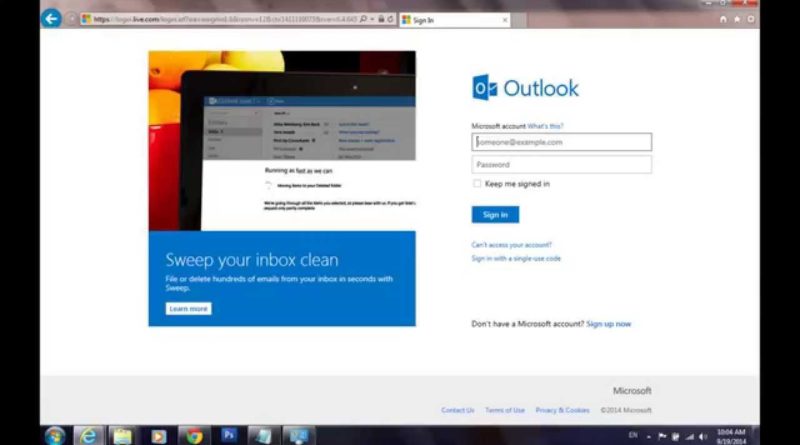Open Windows Explorer folder in taskbar

123,435
